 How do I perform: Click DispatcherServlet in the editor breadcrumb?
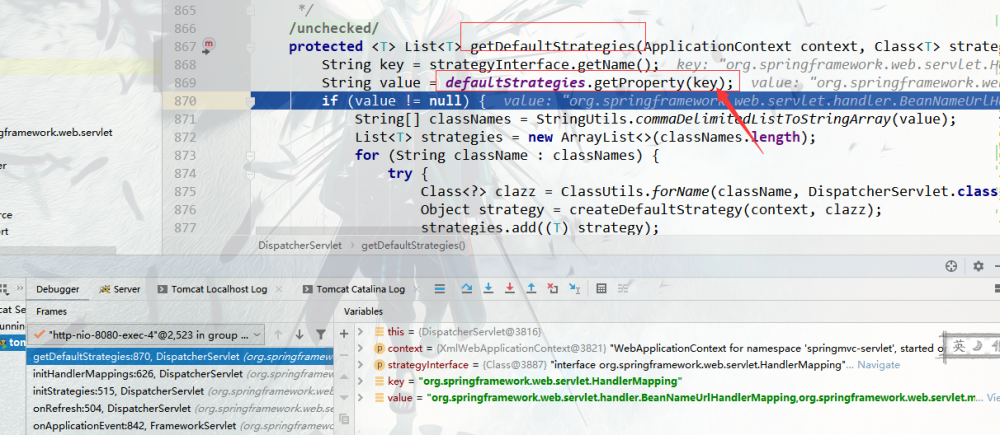point(300,245)
